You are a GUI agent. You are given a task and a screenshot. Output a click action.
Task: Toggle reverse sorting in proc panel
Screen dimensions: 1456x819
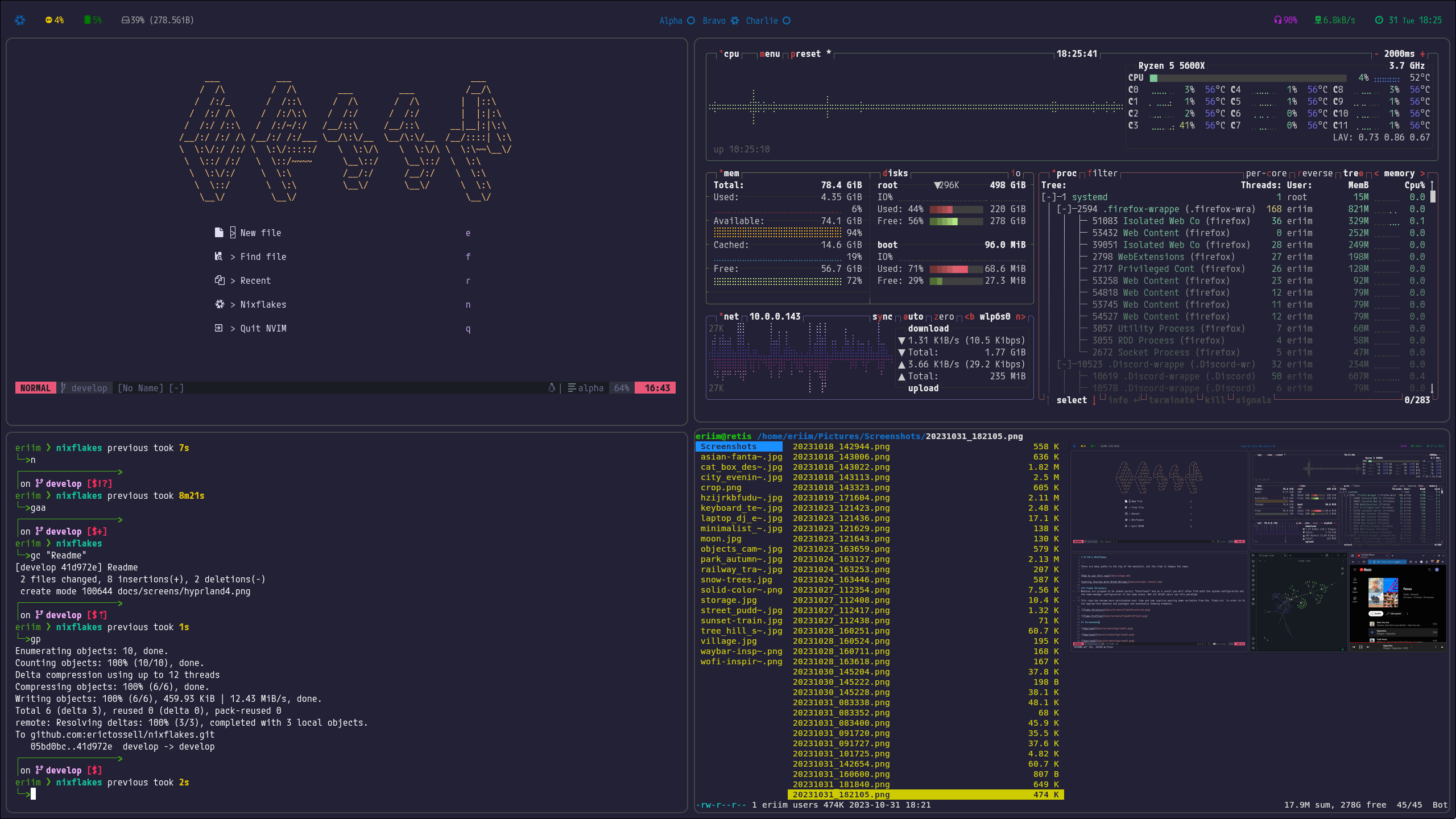[x=1316, y=173]
